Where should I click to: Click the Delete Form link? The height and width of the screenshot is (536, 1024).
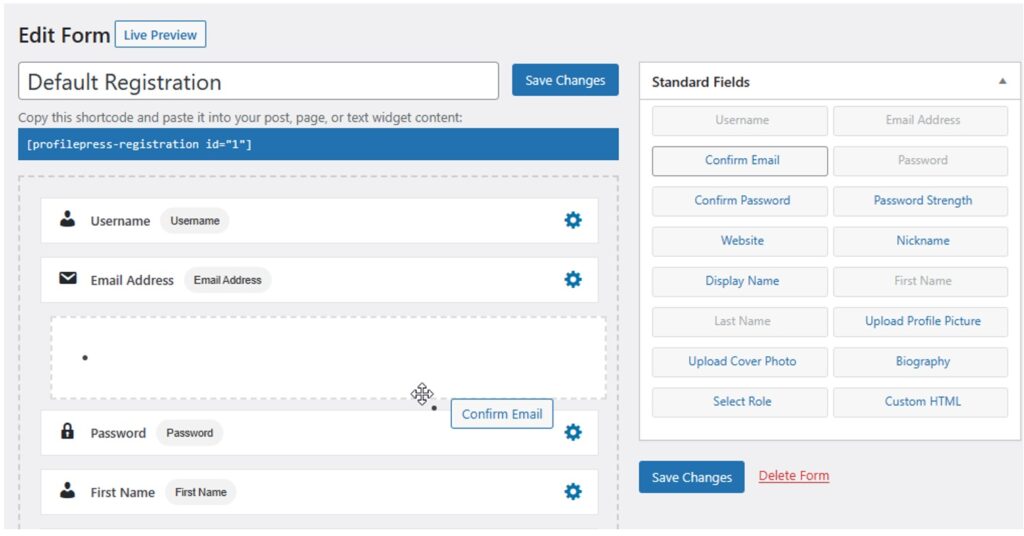(793, 476)
